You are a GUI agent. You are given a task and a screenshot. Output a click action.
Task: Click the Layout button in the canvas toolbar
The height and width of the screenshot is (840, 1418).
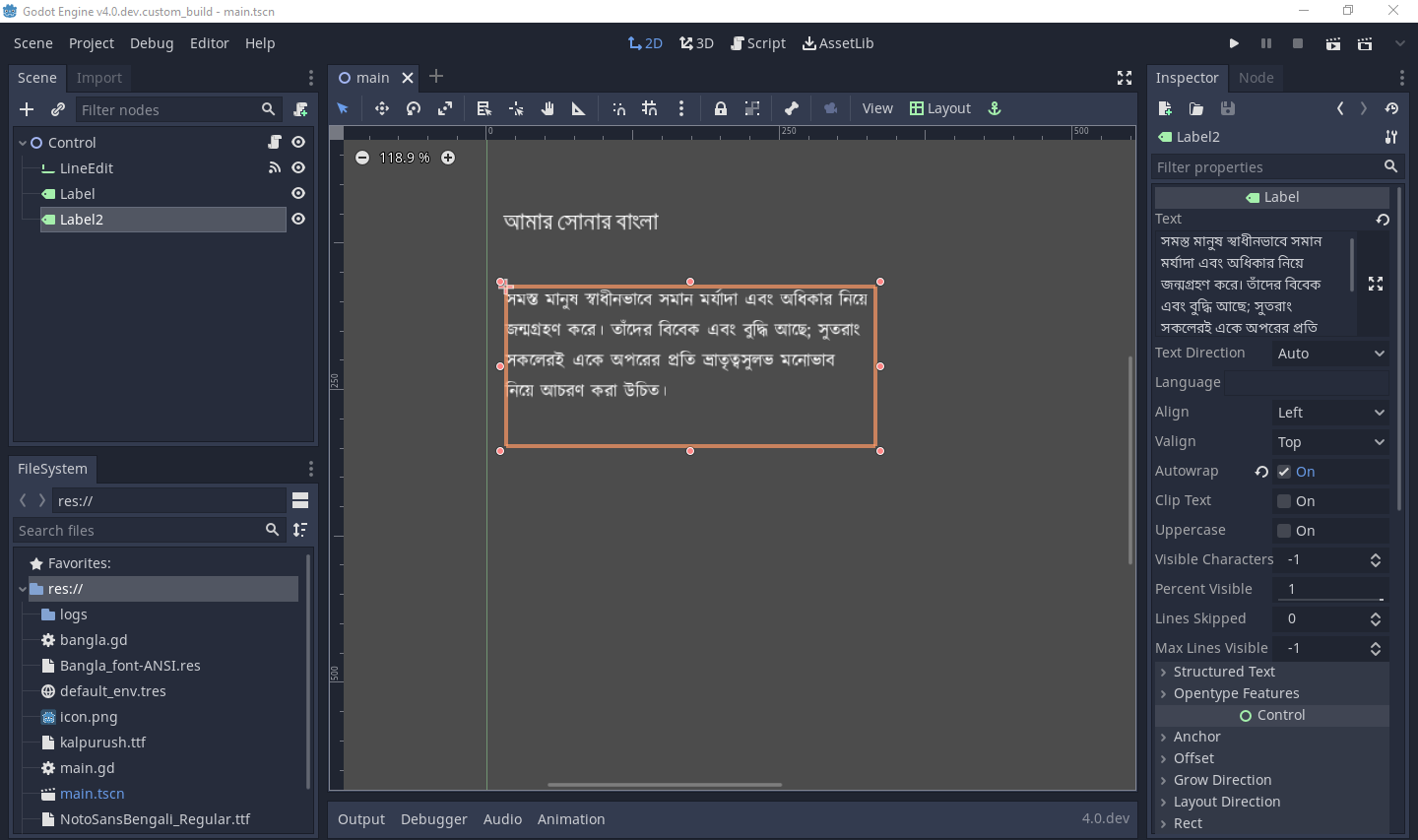[940, 108]
